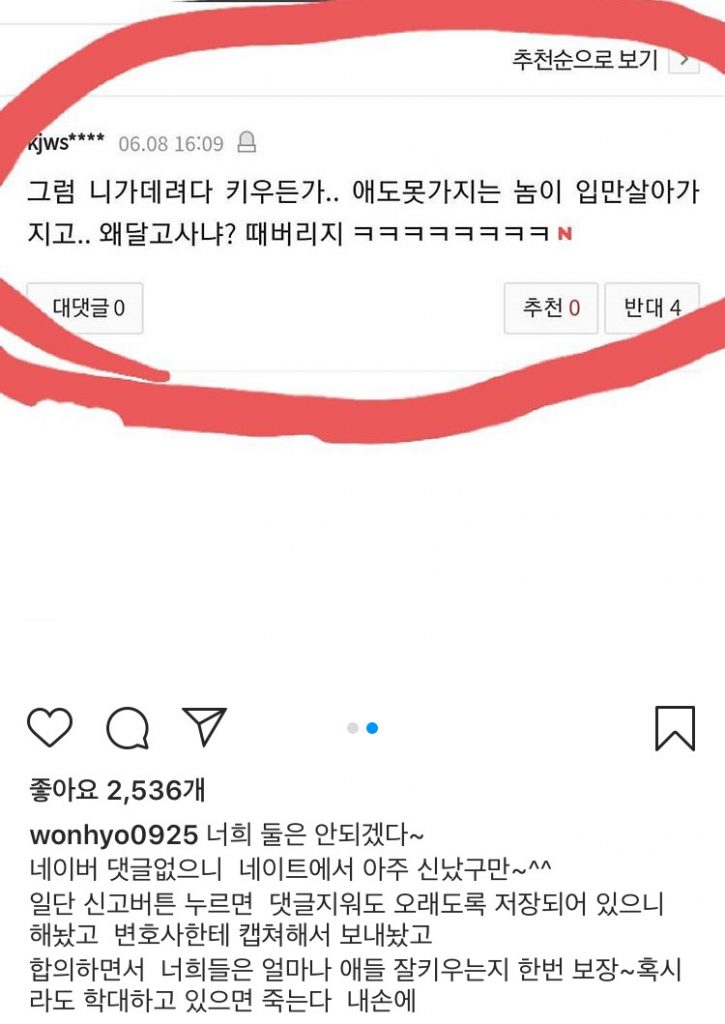Open the 추천순으로 보기 sorting option
The height and width of the screenshot is (1024, 725).
point(585,59)
